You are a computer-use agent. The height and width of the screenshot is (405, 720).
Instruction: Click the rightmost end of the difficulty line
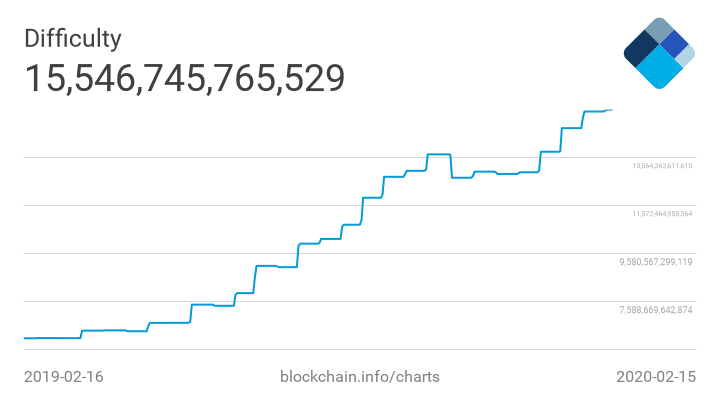(x=611, y=110)
